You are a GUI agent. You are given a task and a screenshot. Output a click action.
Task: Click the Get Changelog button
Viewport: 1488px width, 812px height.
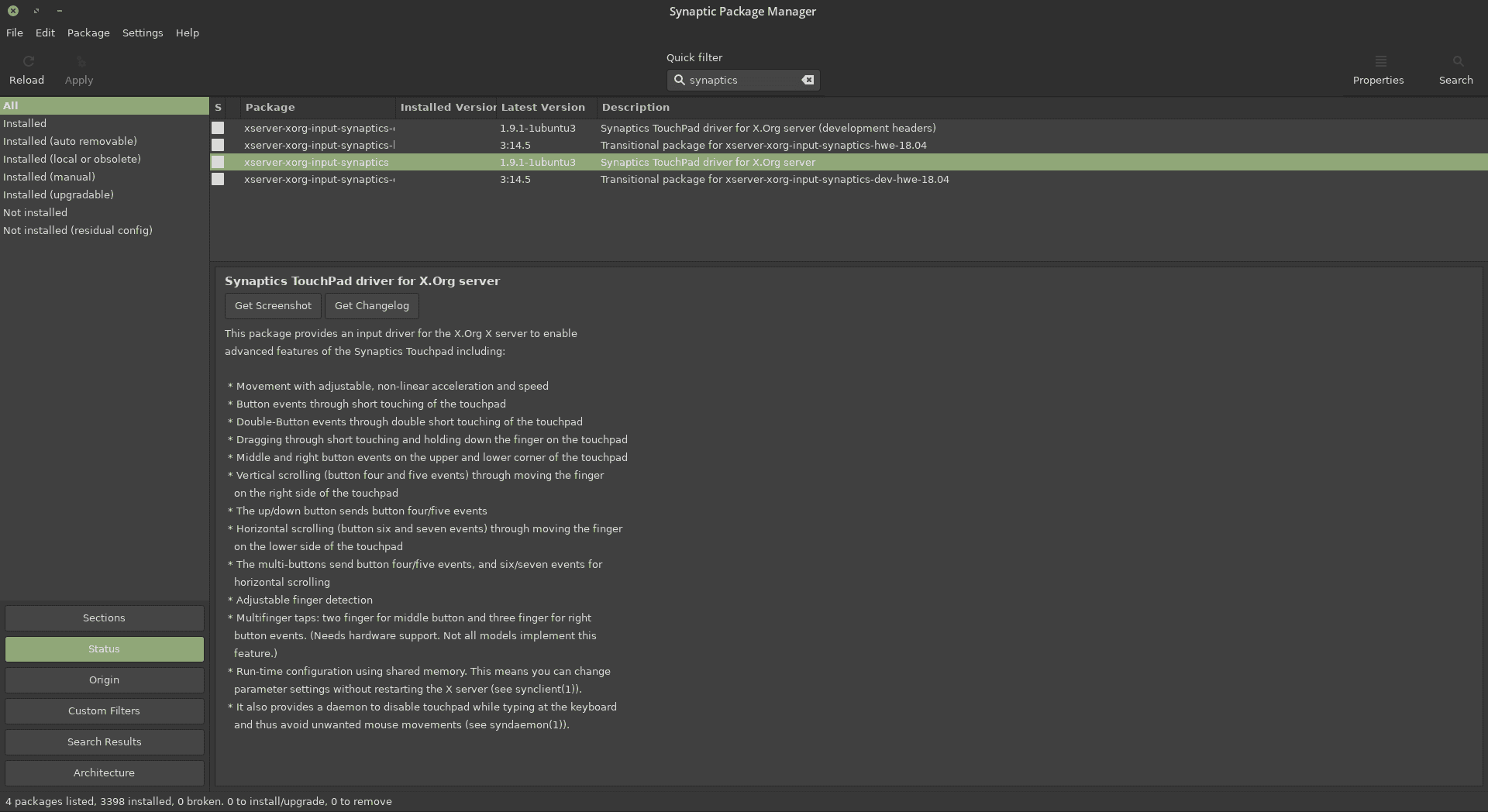coord(372,305)
